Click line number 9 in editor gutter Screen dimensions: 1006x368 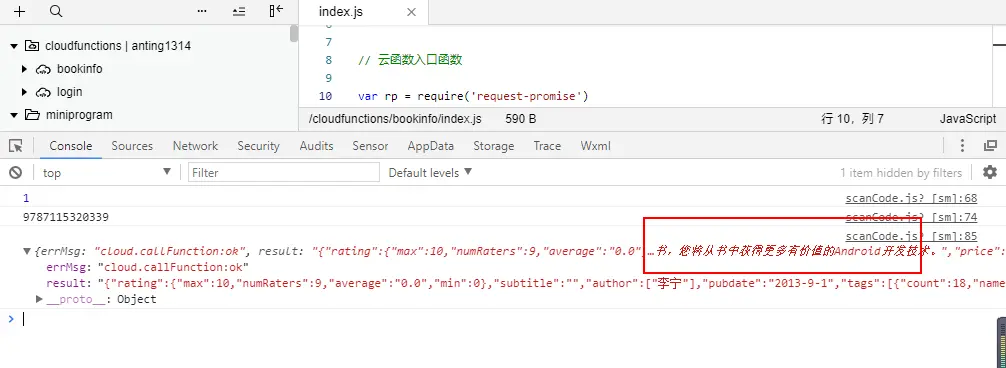point(328,78)
